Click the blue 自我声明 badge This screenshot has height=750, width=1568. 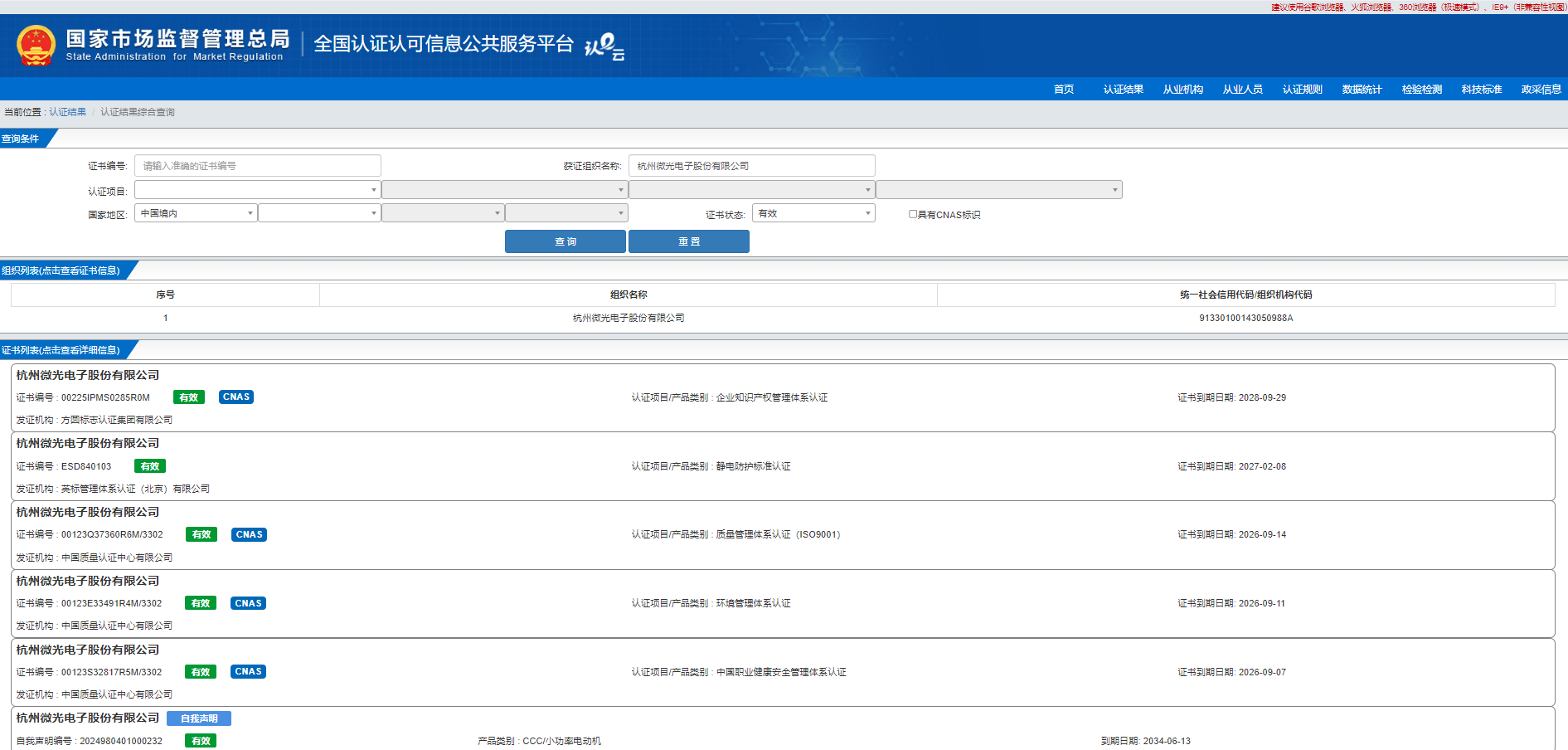pos(199,718)
